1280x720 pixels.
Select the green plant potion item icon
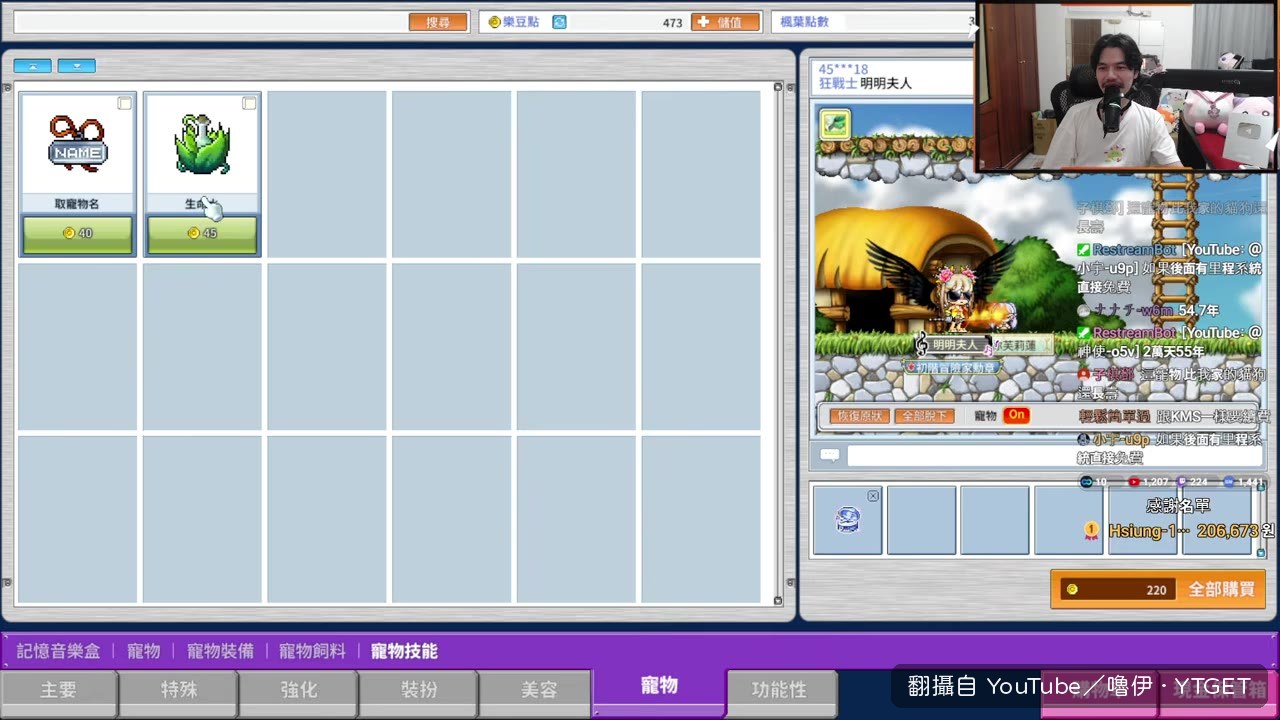click(202, 144)
